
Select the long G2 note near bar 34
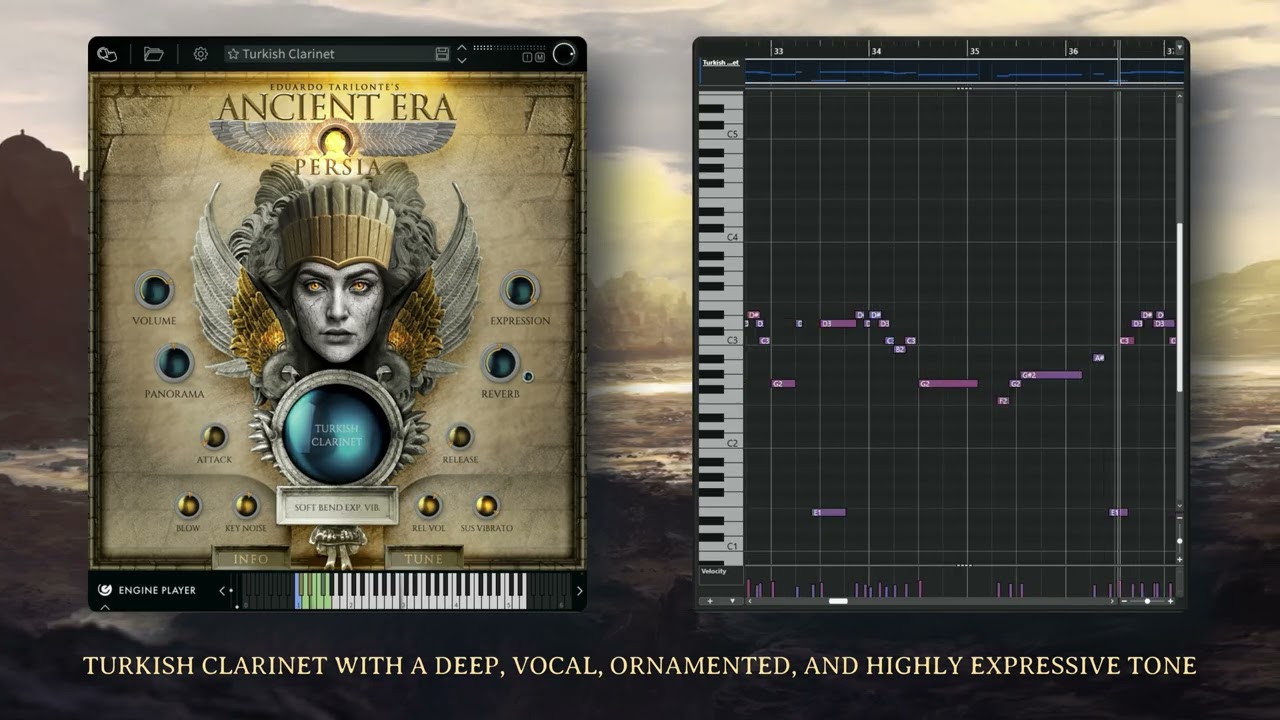pyautogui.click(x=948, y=384)
